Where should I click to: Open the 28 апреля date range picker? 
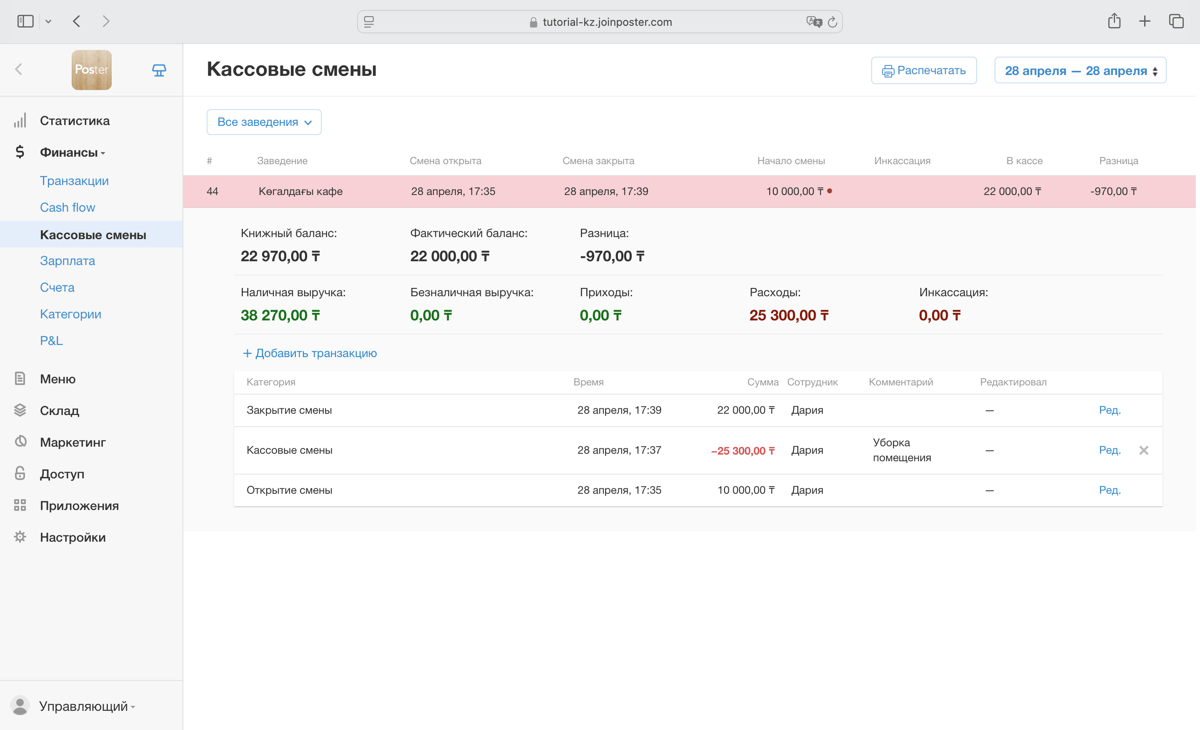point(1080,71)
